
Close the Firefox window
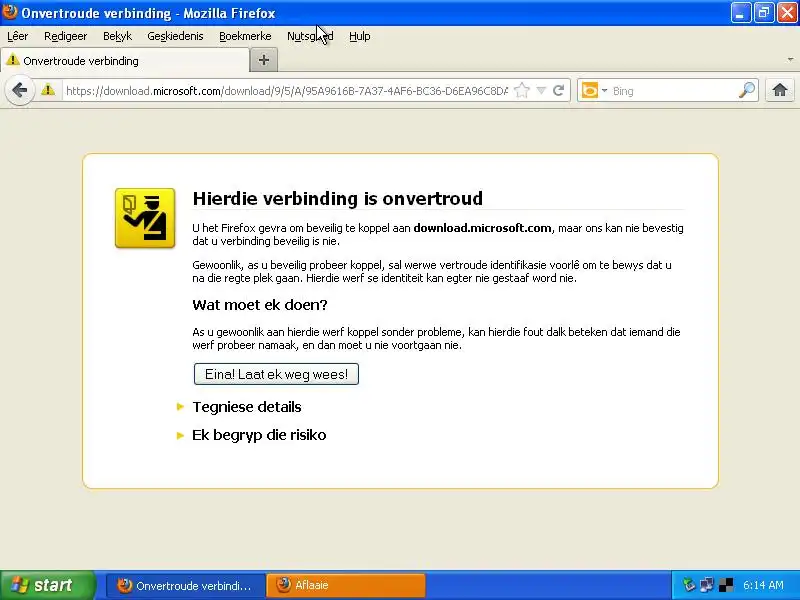(x=787, y=13)
